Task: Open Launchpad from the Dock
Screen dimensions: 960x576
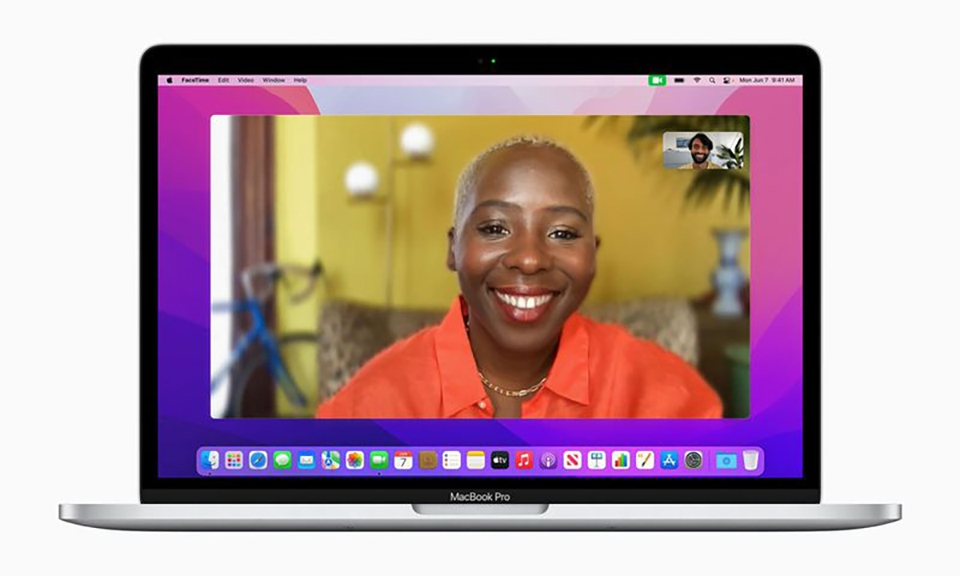Action: pyautogui.click(x=232, y=461)
